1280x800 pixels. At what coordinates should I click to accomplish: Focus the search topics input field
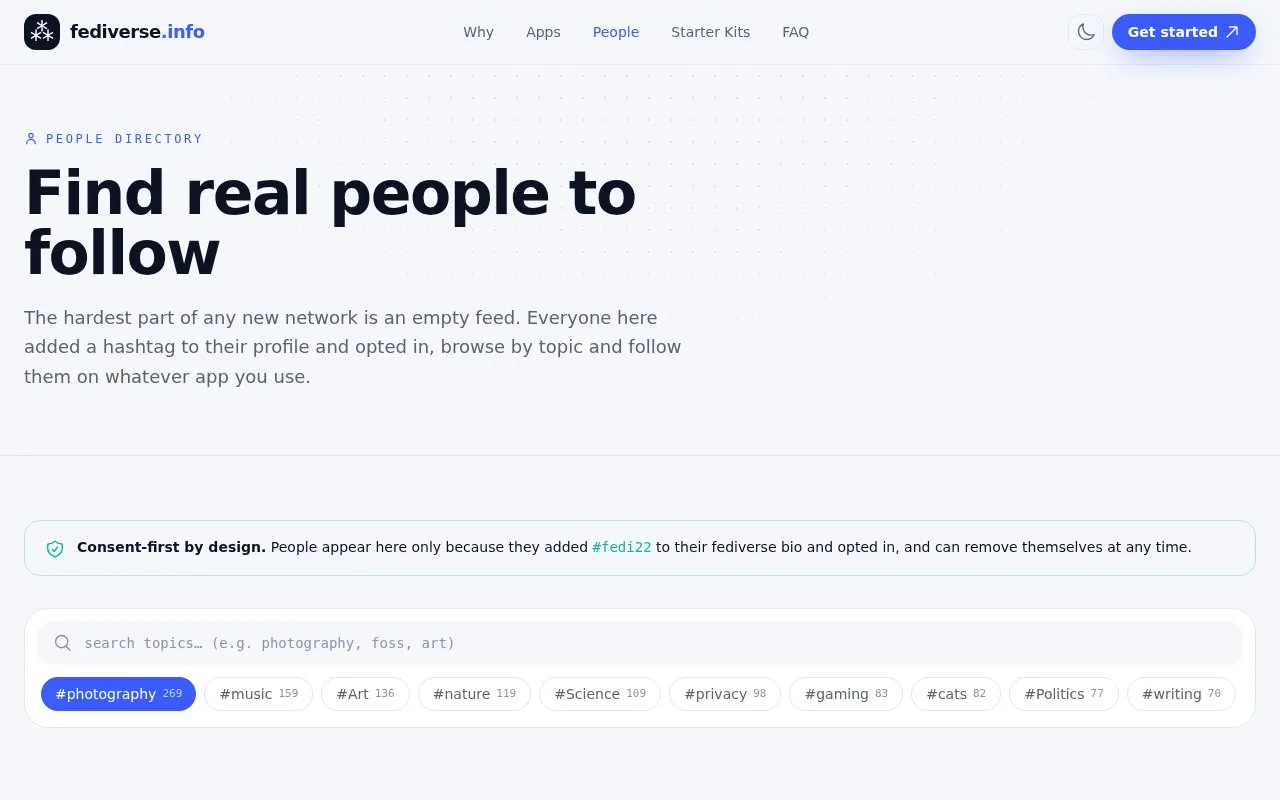click(x=640, y=643)
